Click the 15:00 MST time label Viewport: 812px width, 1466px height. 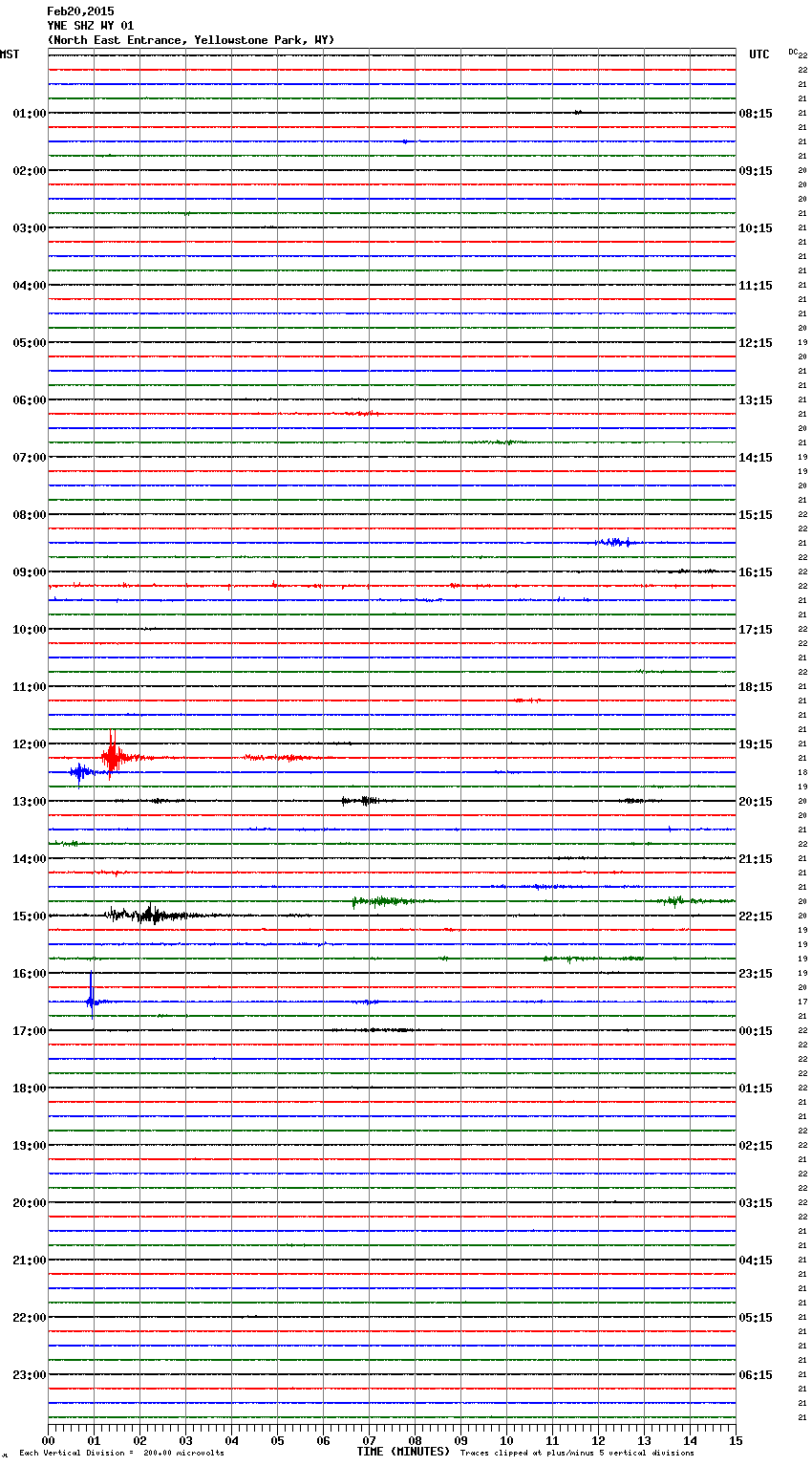(30, 916)
